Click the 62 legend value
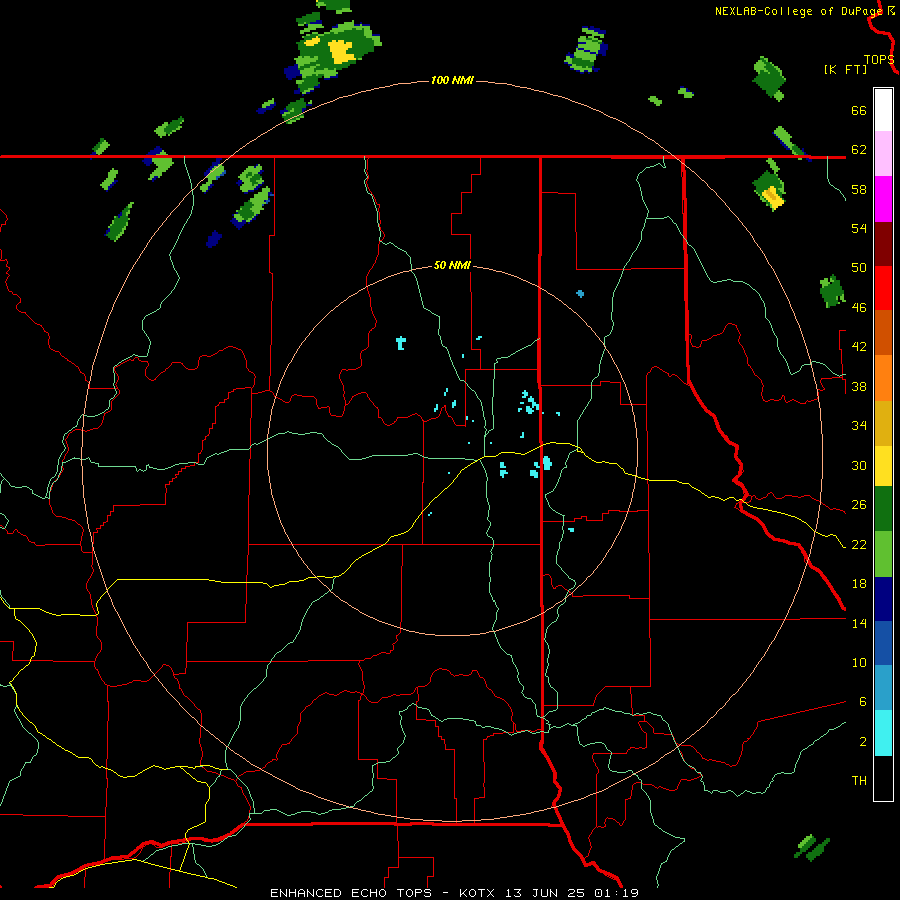This screenshot has width=900, height=900. point(859,150)
